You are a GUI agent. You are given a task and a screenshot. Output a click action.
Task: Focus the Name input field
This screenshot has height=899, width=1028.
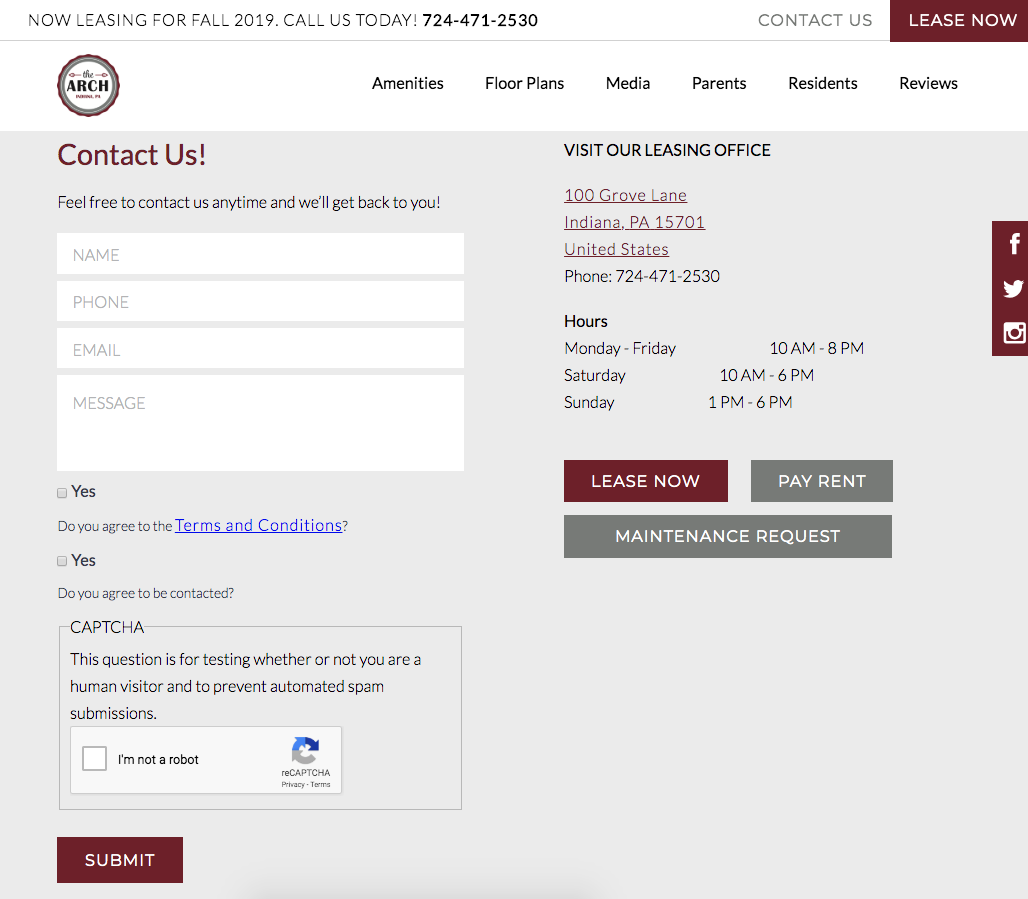click(260, 254)
